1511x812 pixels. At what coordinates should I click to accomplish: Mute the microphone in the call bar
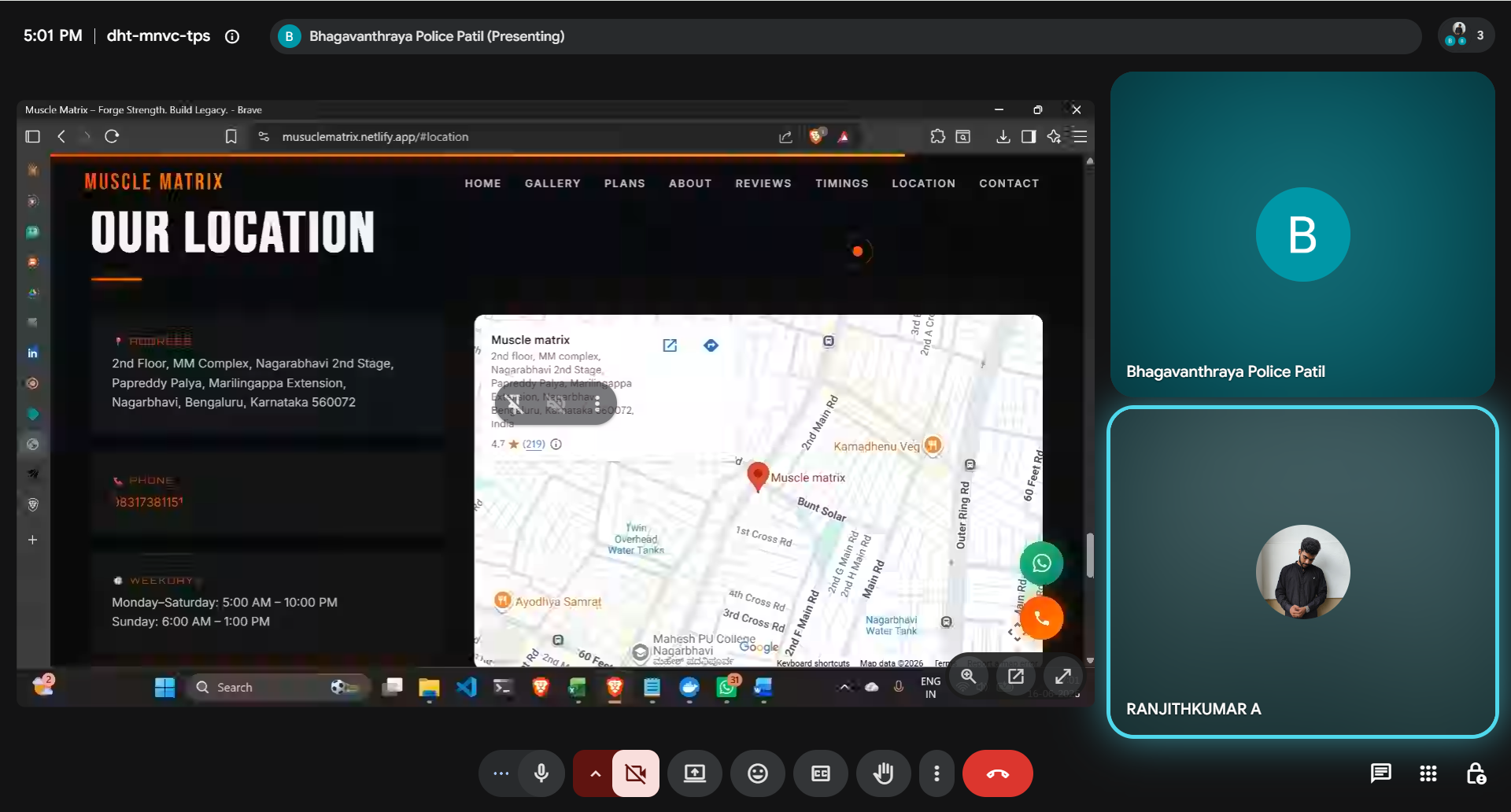pos(541,773)
